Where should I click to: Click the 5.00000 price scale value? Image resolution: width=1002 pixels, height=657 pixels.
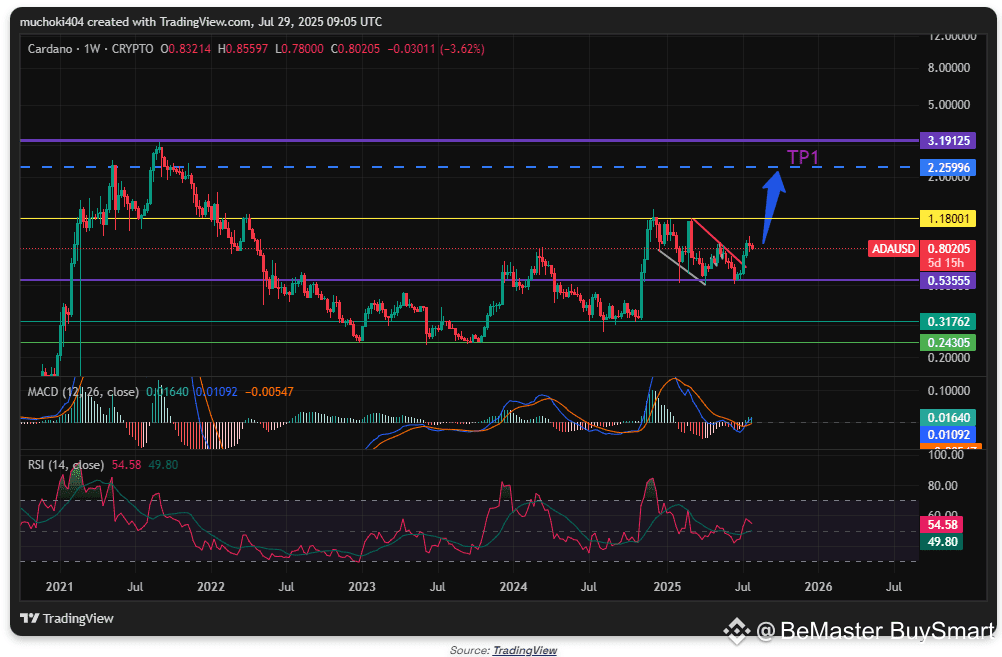pos(948,105)
